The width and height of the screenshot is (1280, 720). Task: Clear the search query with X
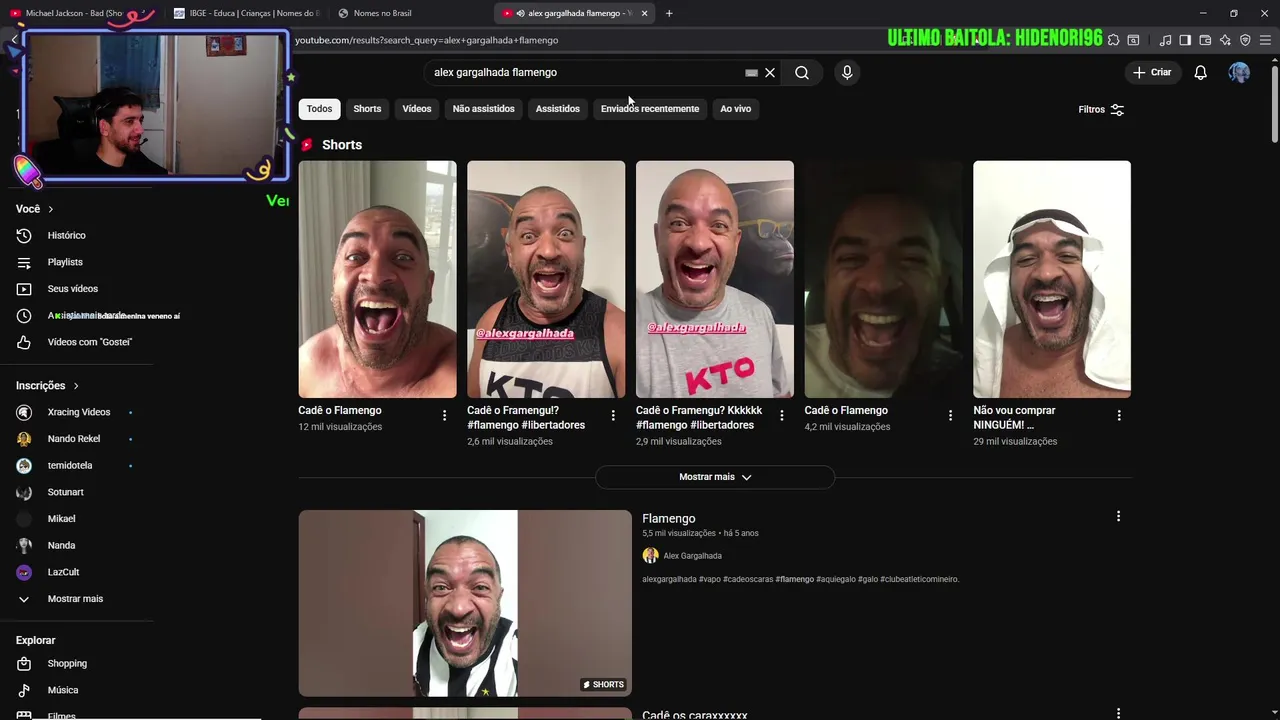coord(770,72)
